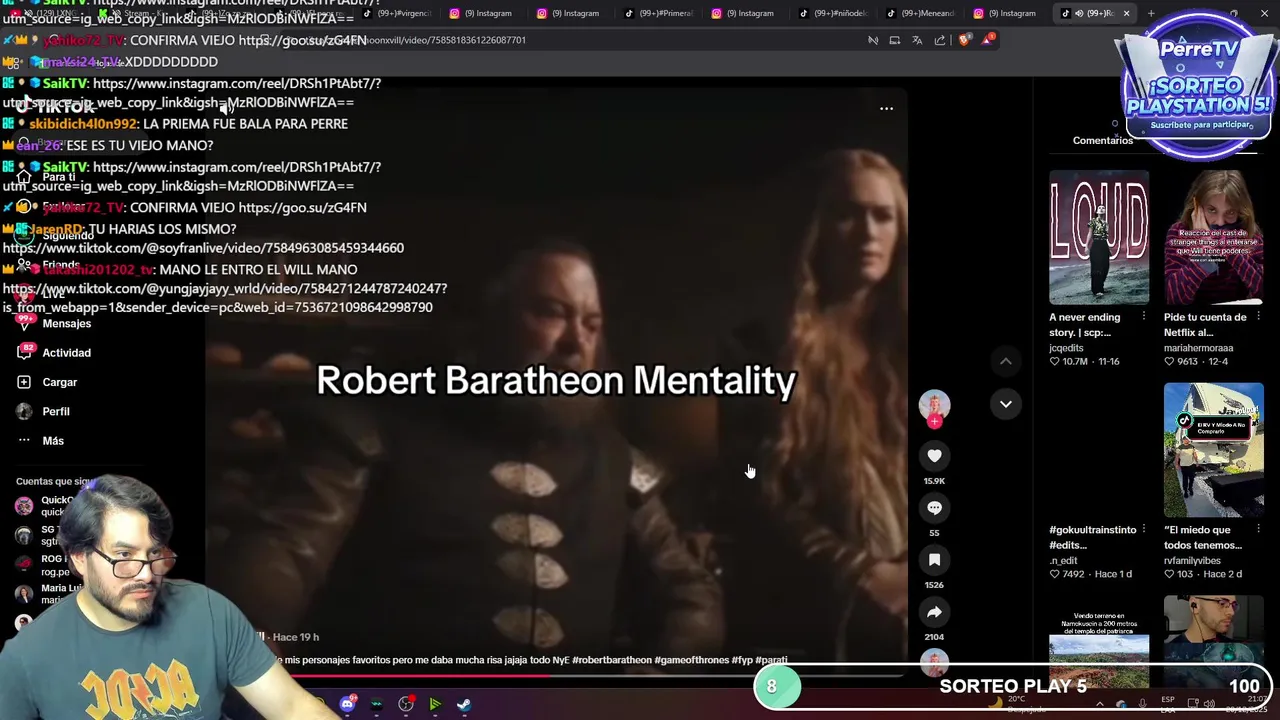Close the active browser tab

coord(1126,13)
